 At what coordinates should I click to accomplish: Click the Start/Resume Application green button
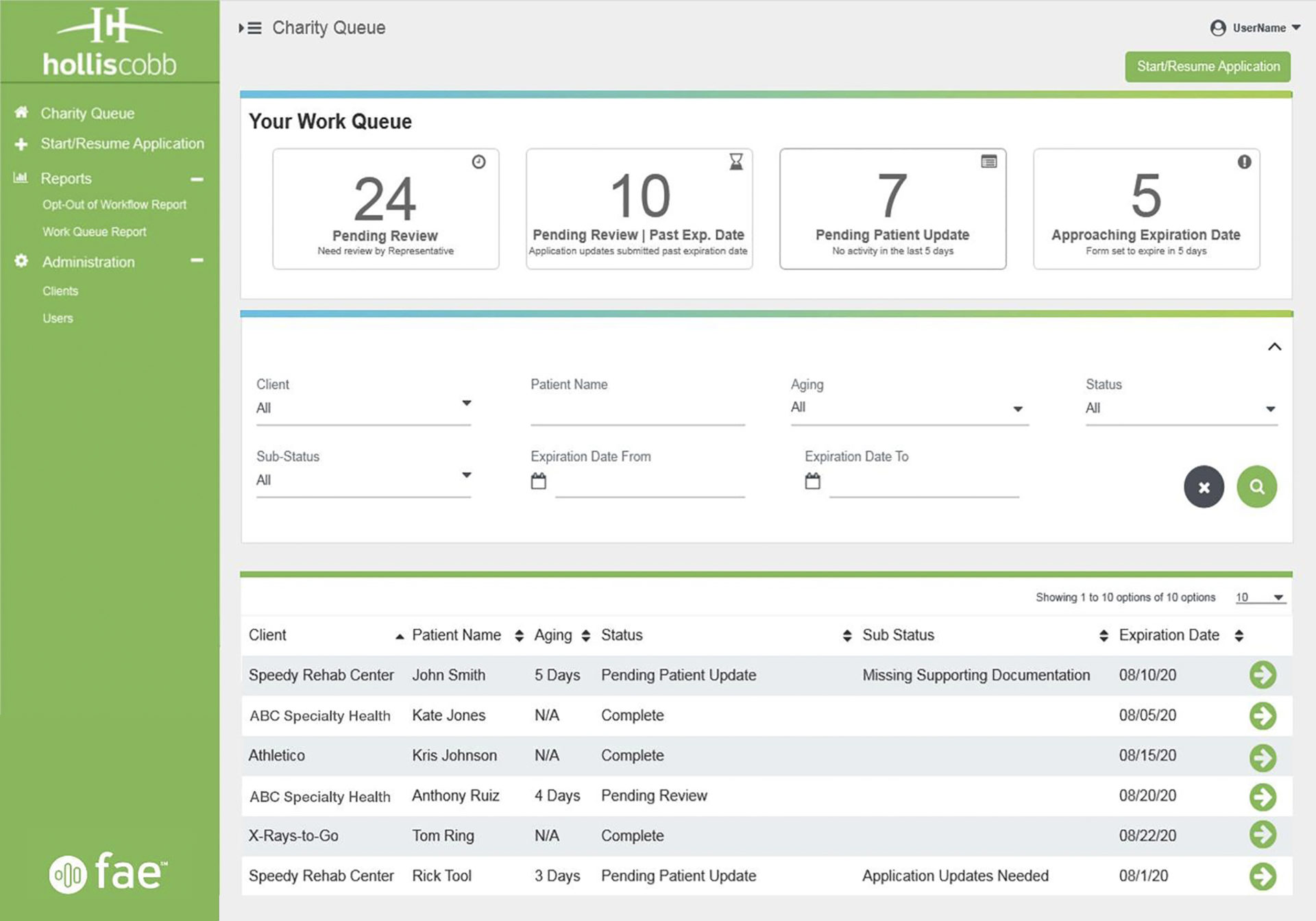(1208, 66)
